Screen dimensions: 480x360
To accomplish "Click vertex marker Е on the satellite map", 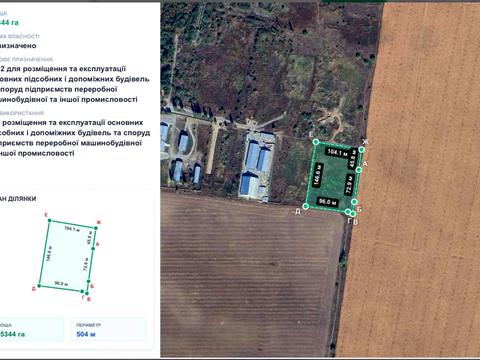I will click(x=316, y=142).
